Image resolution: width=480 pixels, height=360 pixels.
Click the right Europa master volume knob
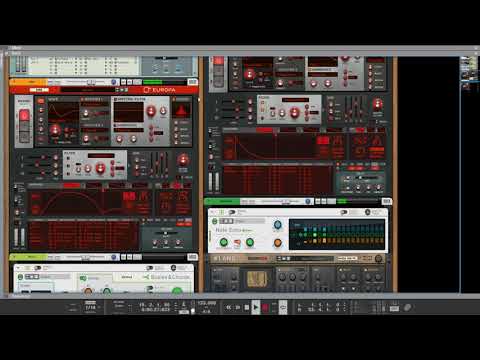click(378, 104)
